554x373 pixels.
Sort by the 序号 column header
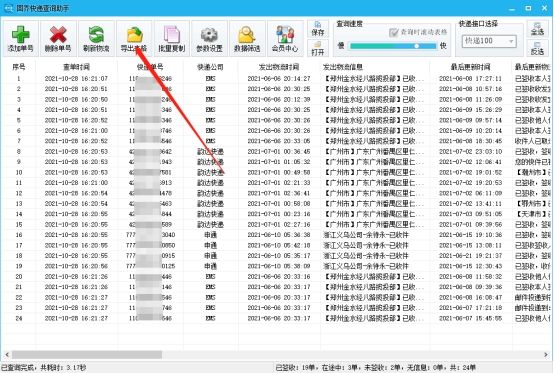pos(18,67)
